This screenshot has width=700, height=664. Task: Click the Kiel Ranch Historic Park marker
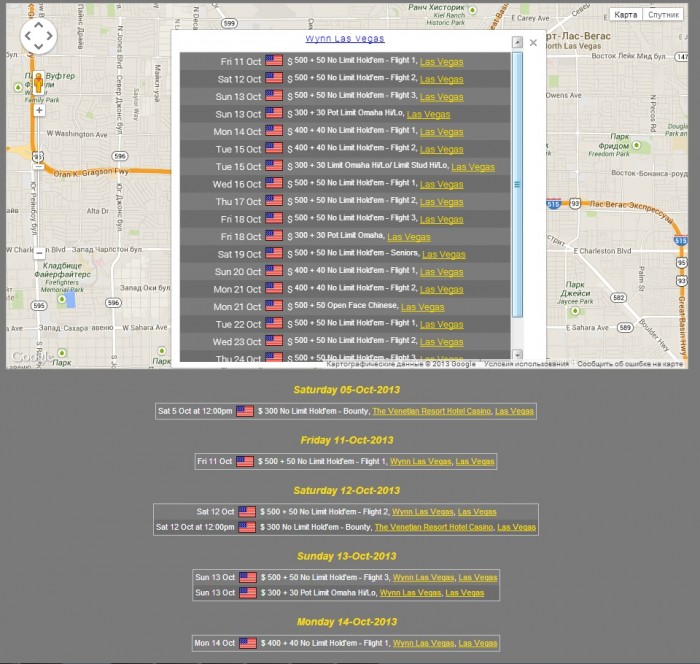coord(473,10)
